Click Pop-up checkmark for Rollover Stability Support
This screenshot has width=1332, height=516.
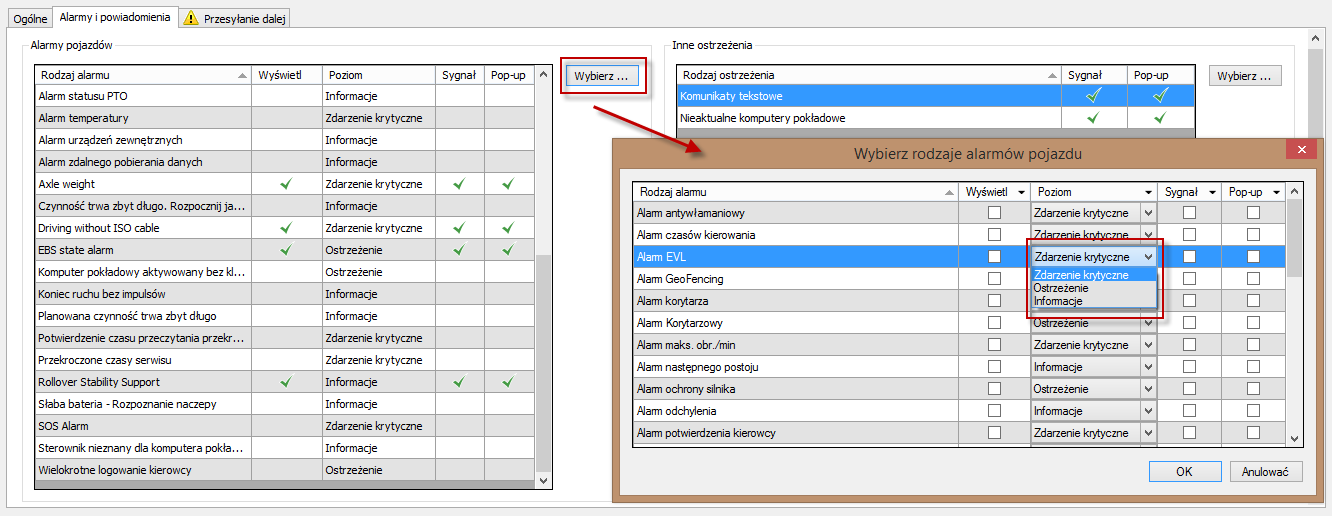coord(508,382)
